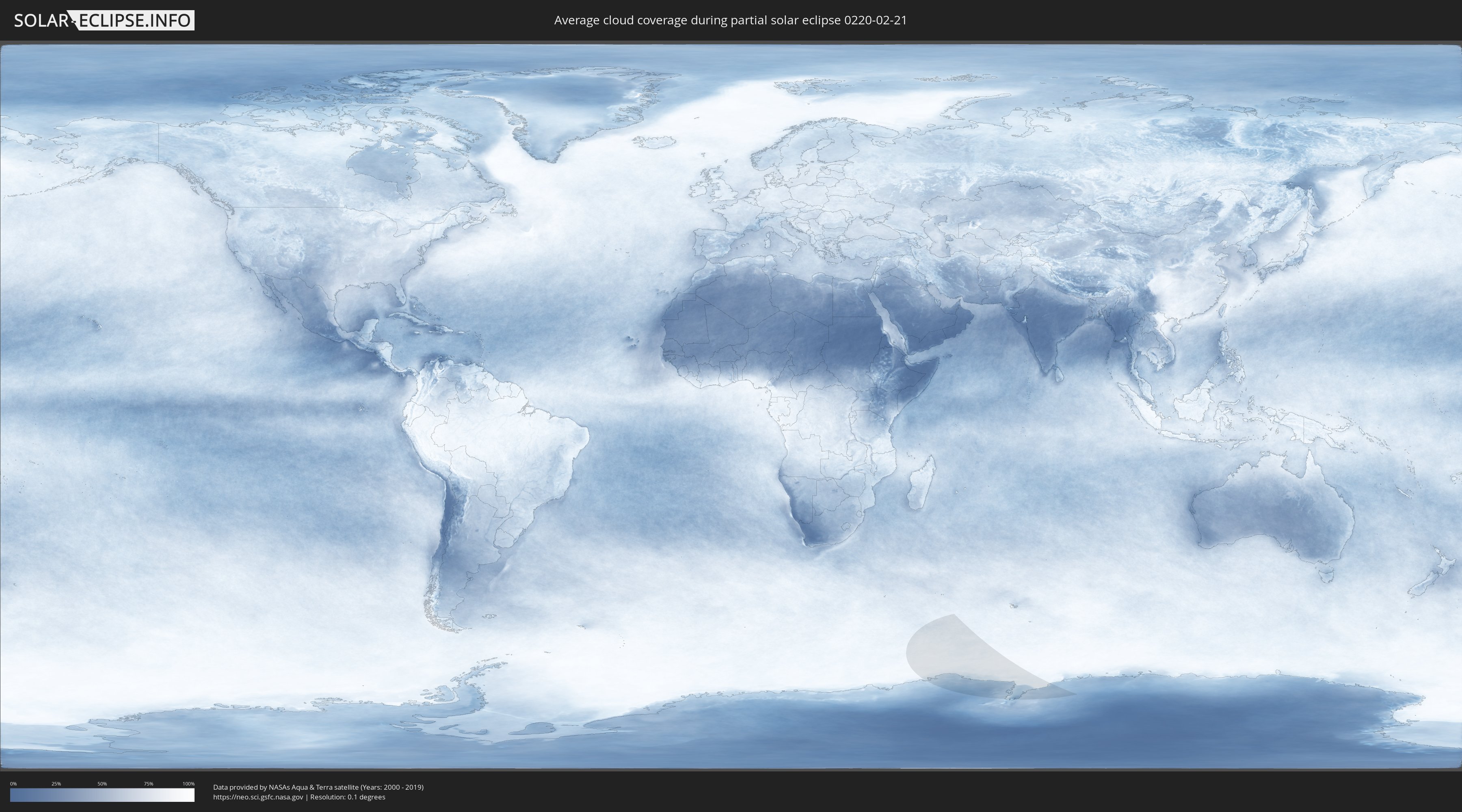
Task: Click the cloud coverage color gradient legend
Action: click(x=102, y=795)
